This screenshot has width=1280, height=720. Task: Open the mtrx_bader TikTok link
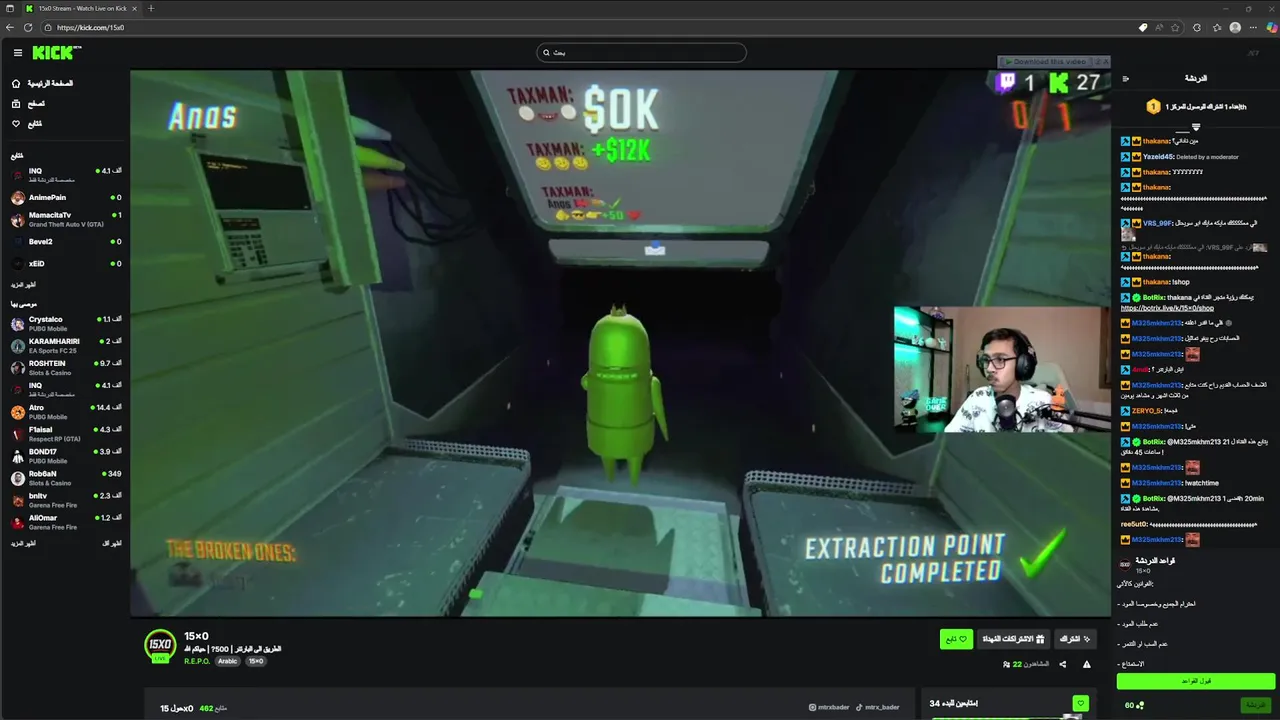click(877, 707)
